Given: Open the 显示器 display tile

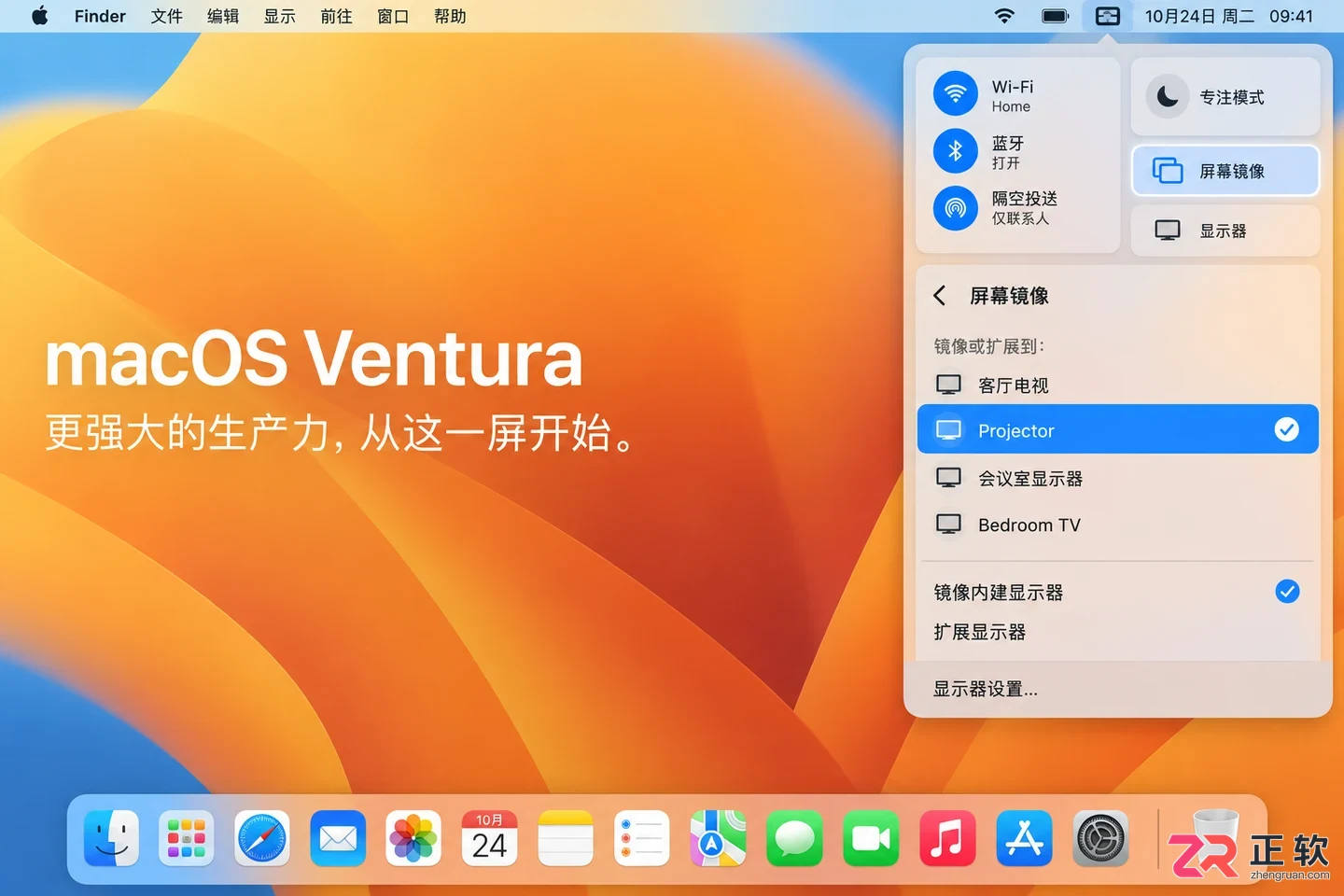Looking at the screenshot, I should pos(1225,231).
